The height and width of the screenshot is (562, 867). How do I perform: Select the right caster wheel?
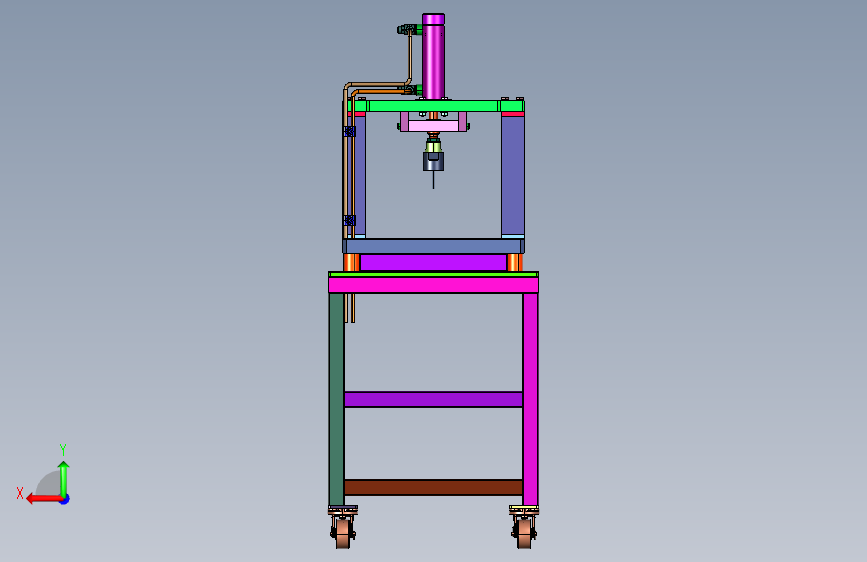pos(524,533)
